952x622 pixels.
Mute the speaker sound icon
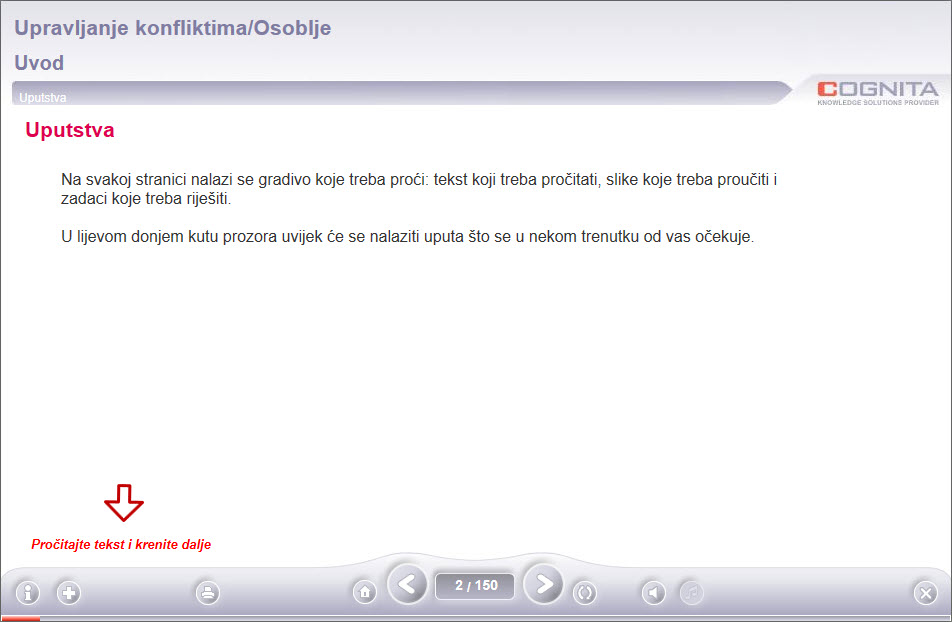coord(653,593)
